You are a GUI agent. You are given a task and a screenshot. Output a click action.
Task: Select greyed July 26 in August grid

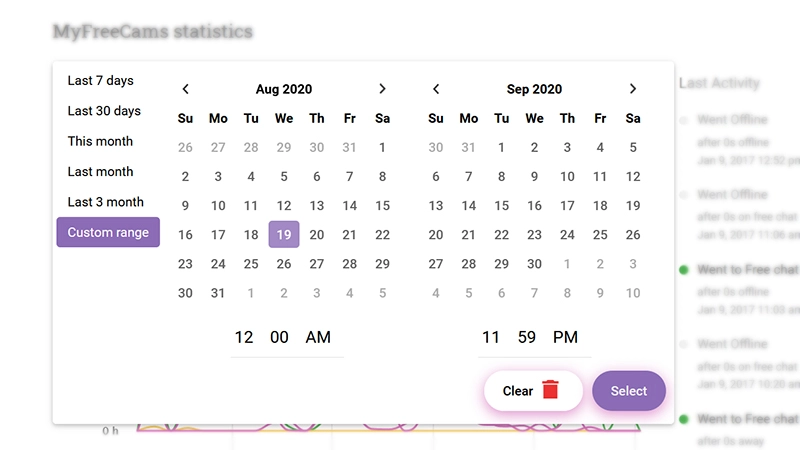pos(185,147)
